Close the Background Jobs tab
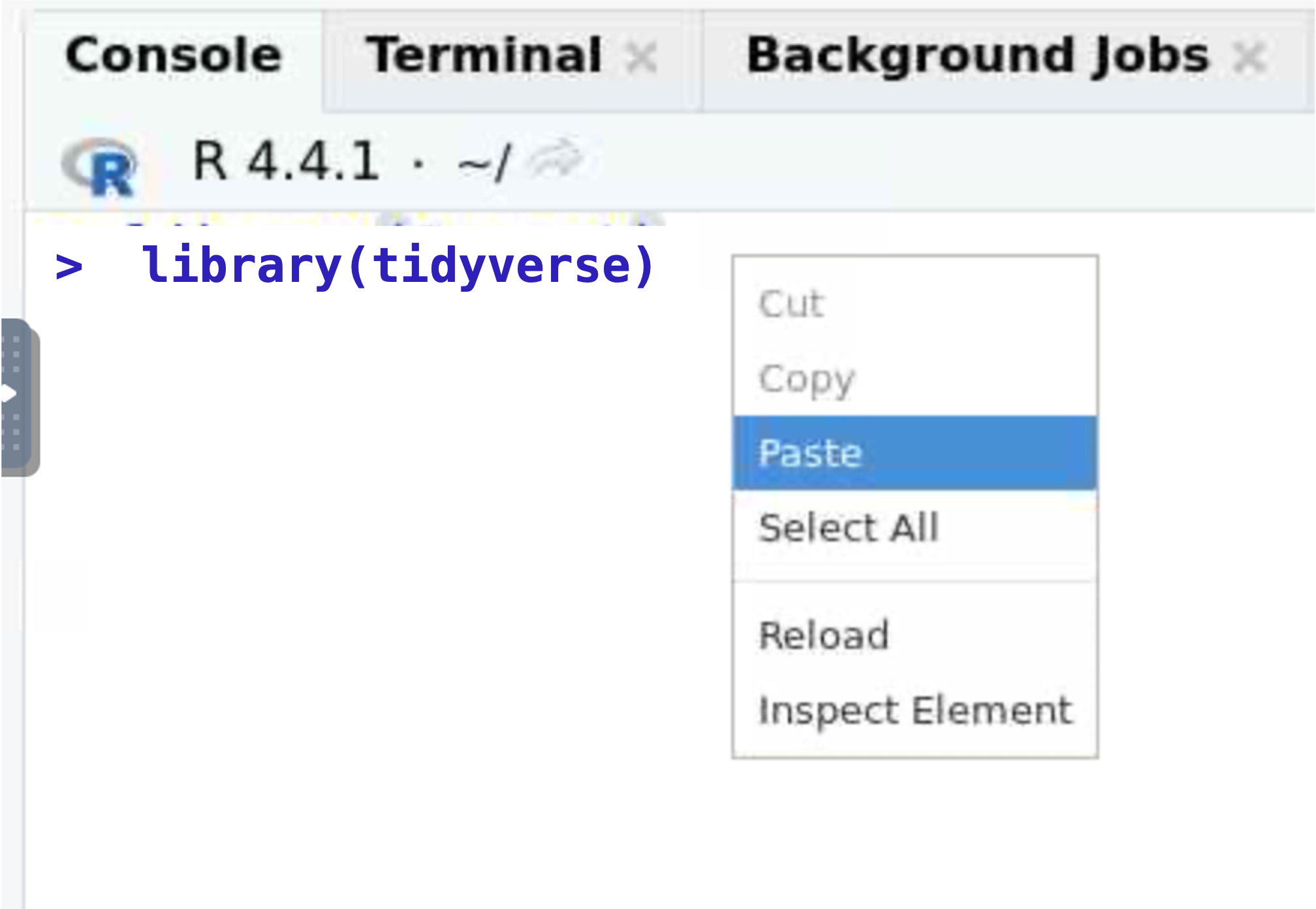 click(x=1249, y=57)
